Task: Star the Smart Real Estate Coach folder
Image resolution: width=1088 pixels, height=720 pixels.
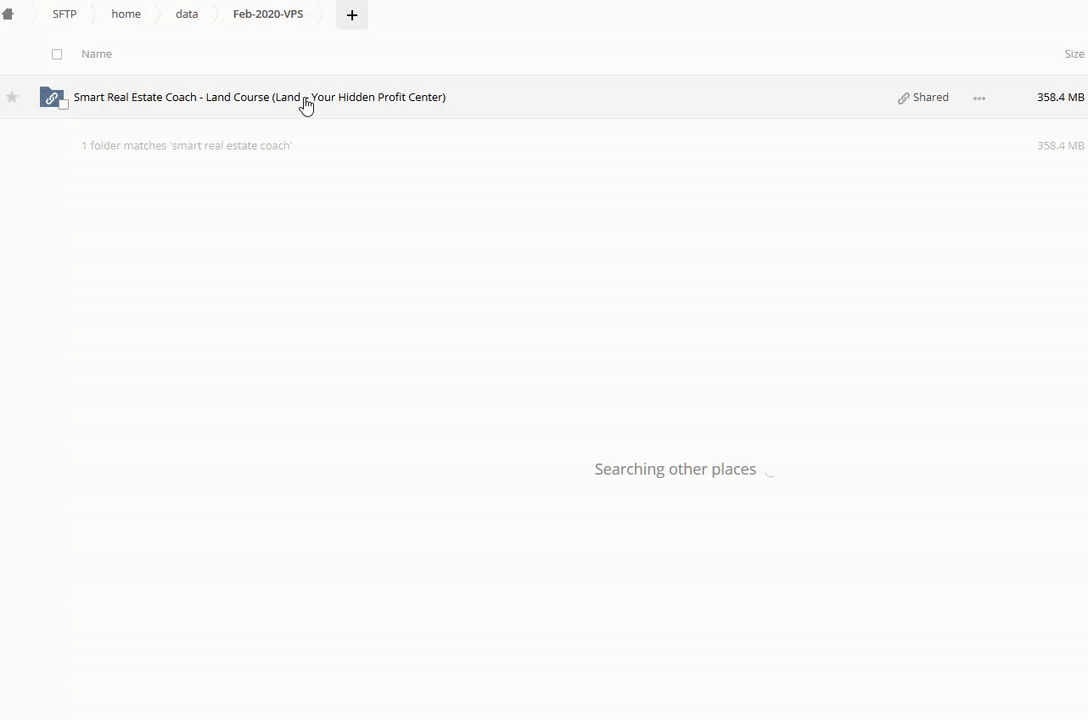Action: tap(12, 97)
